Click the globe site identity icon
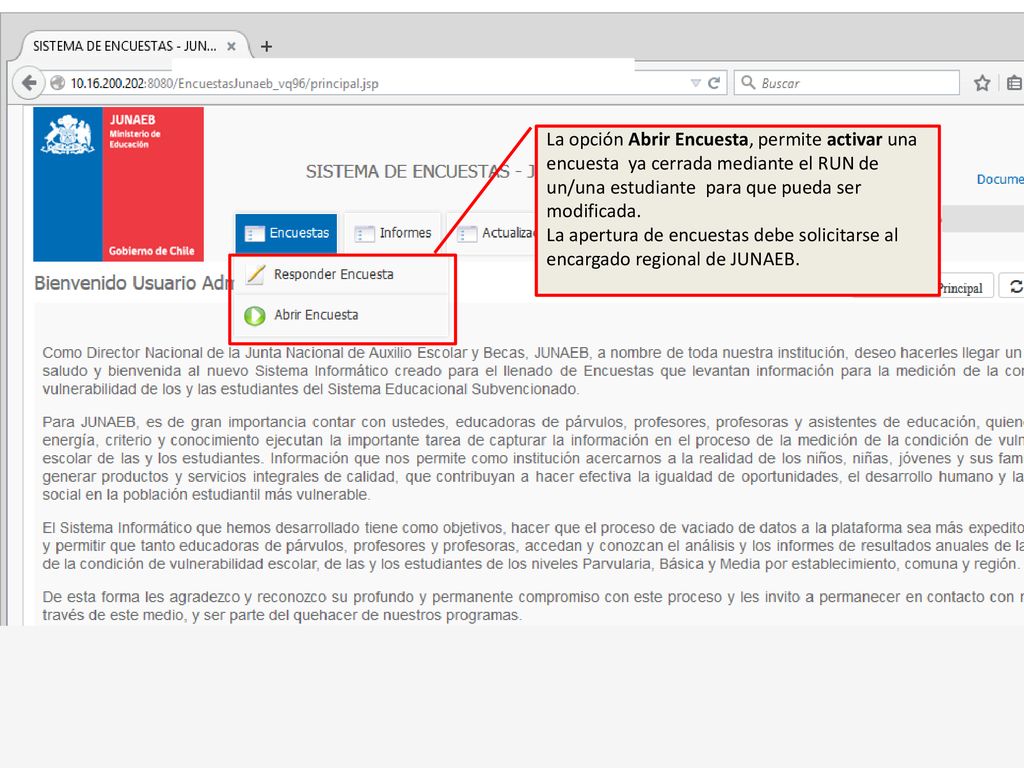Viewport: 1024px width, 768px height. (x=57, y=83)
